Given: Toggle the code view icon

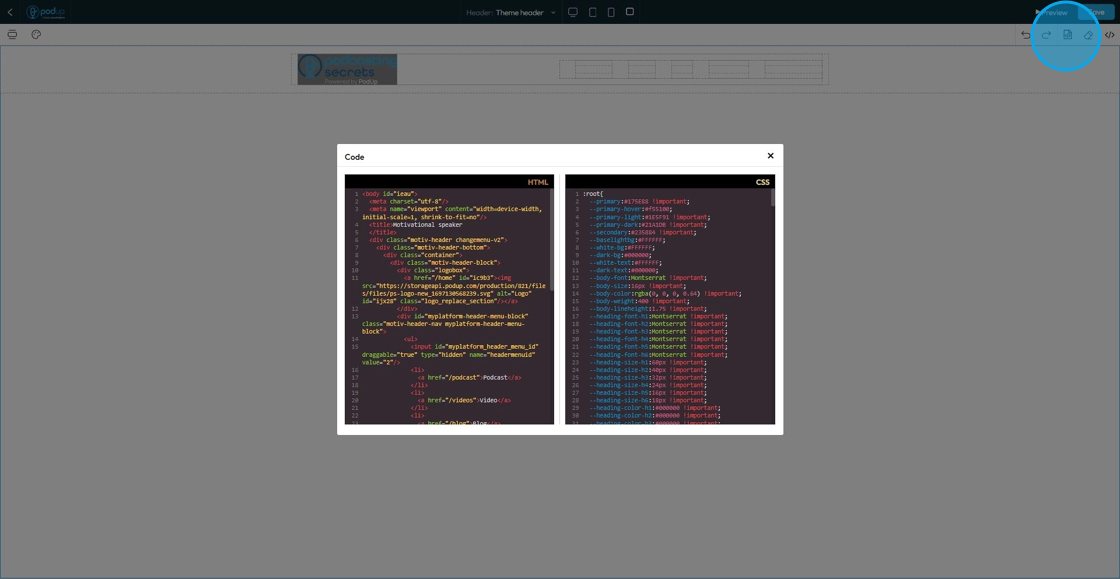Looking at the screenshot, I should (x=1109, y=35).
